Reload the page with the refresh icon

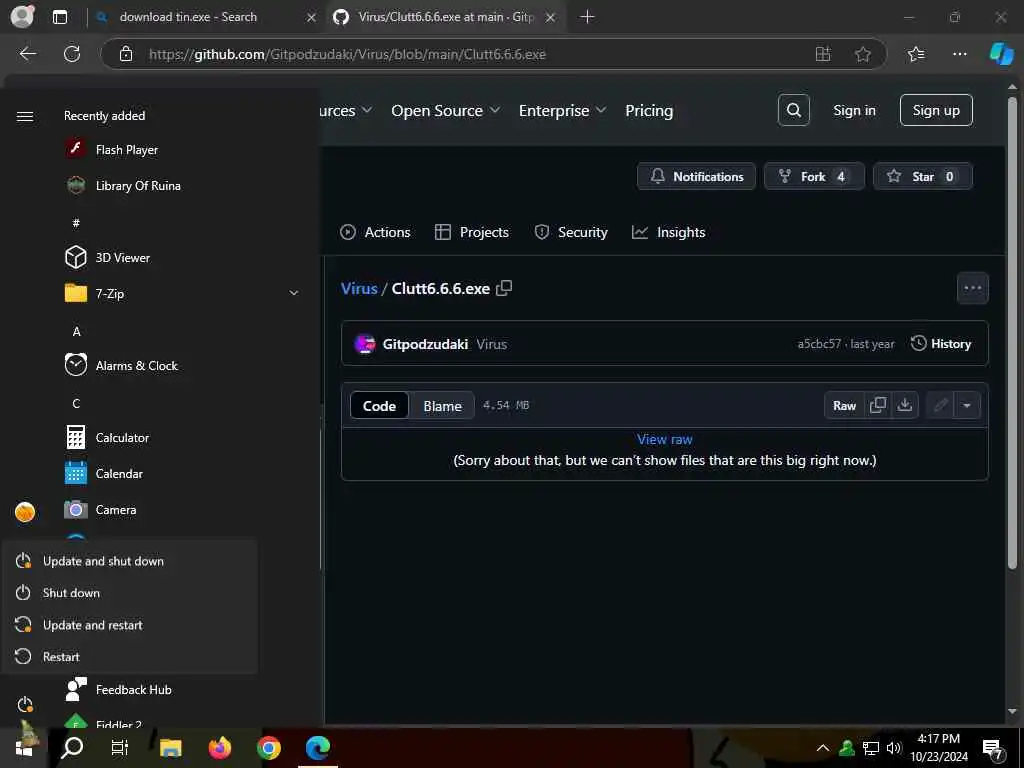[x=72, y=54]
